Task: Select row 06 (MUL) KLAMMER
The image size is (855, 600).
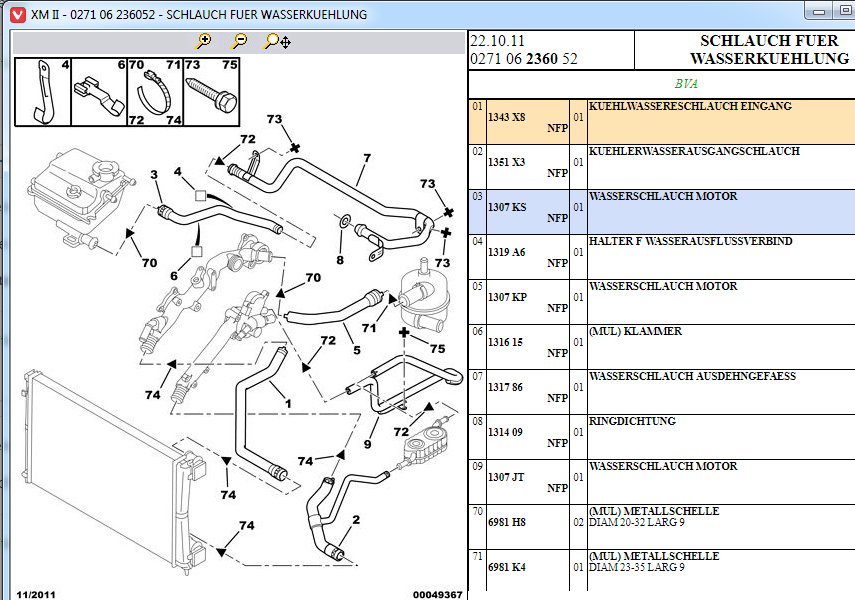Action: tap(662, 347)
